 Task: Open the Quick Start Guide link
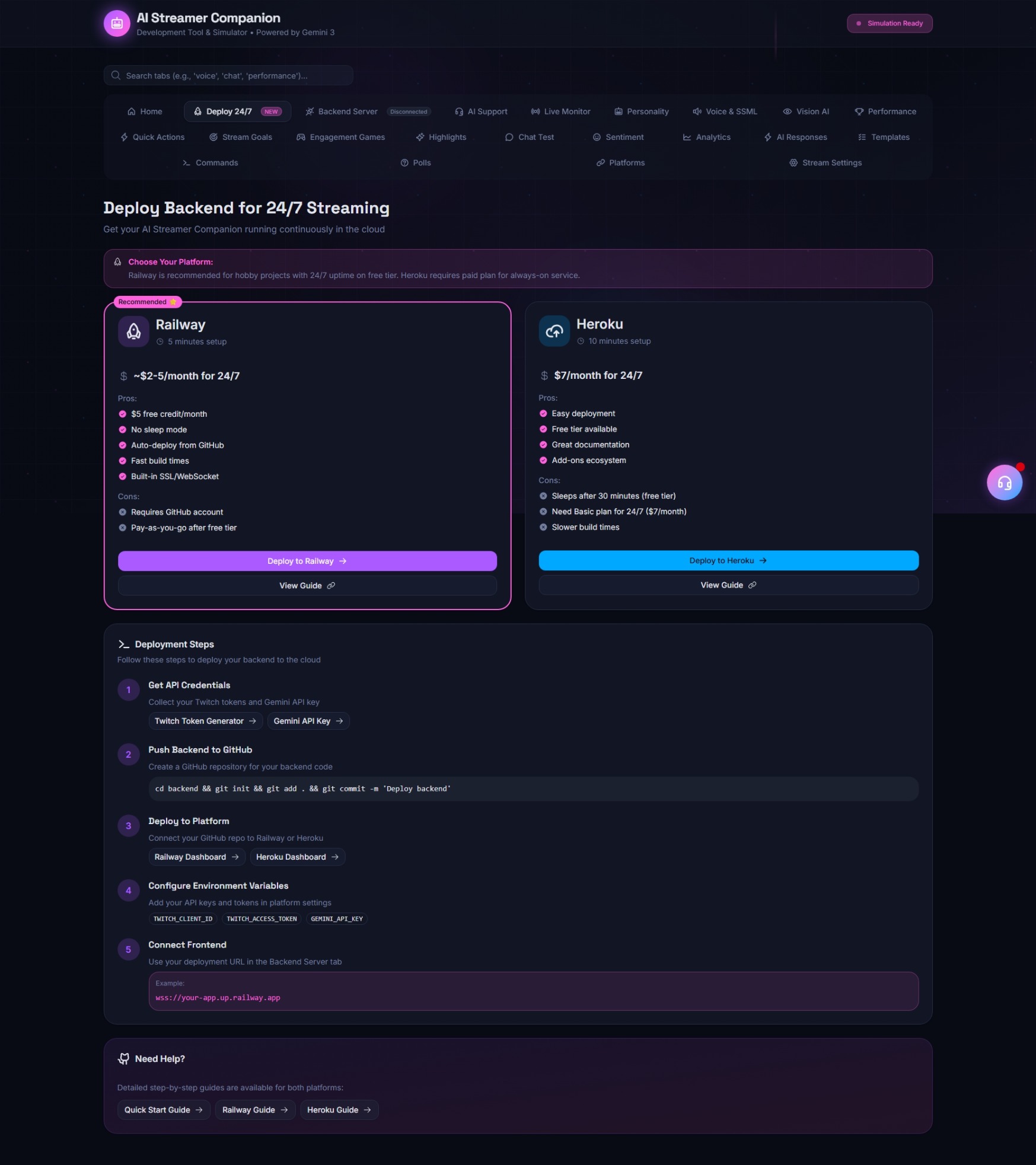point(164,1110)
